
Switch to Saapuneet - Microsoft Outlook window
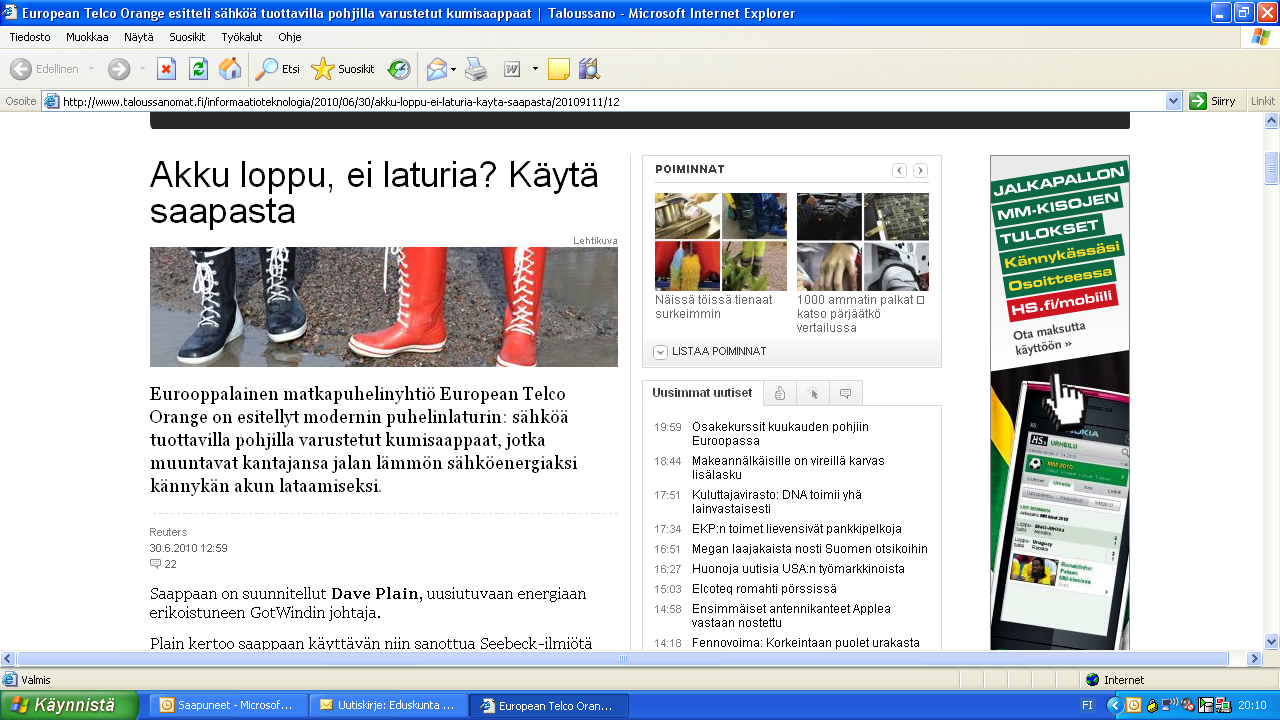point(228,705)
